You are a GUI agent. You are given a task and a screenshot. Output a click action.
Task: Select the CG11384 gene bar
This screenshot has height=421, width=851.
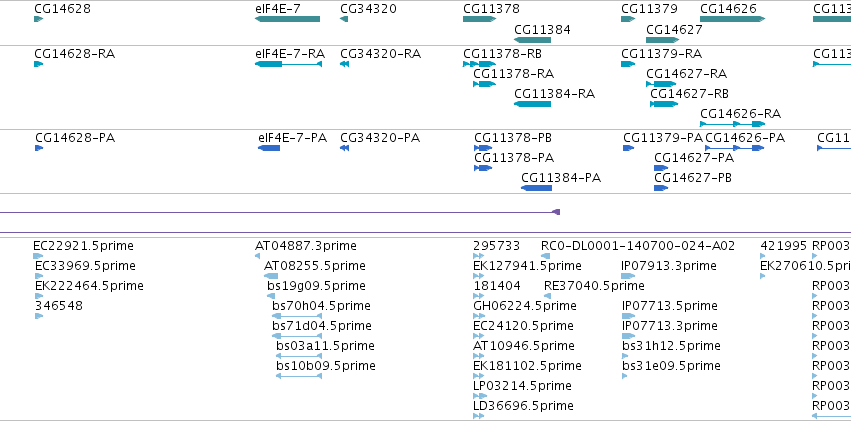tap(532, 40)
